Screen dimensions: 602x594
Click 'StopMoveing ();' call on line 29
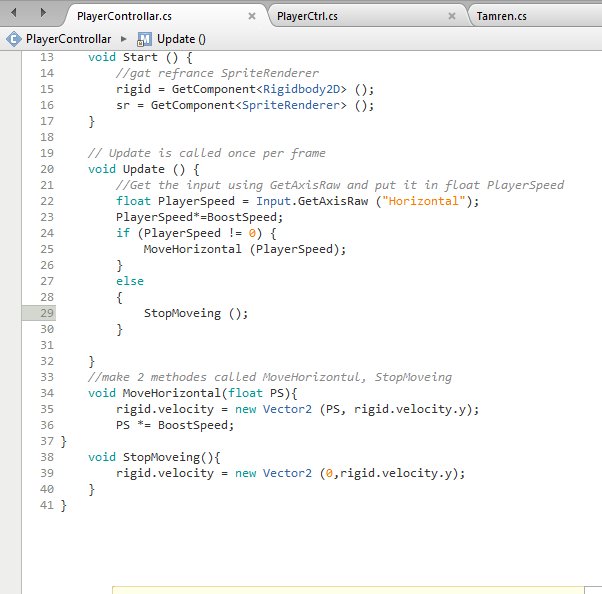pos(196,313)
